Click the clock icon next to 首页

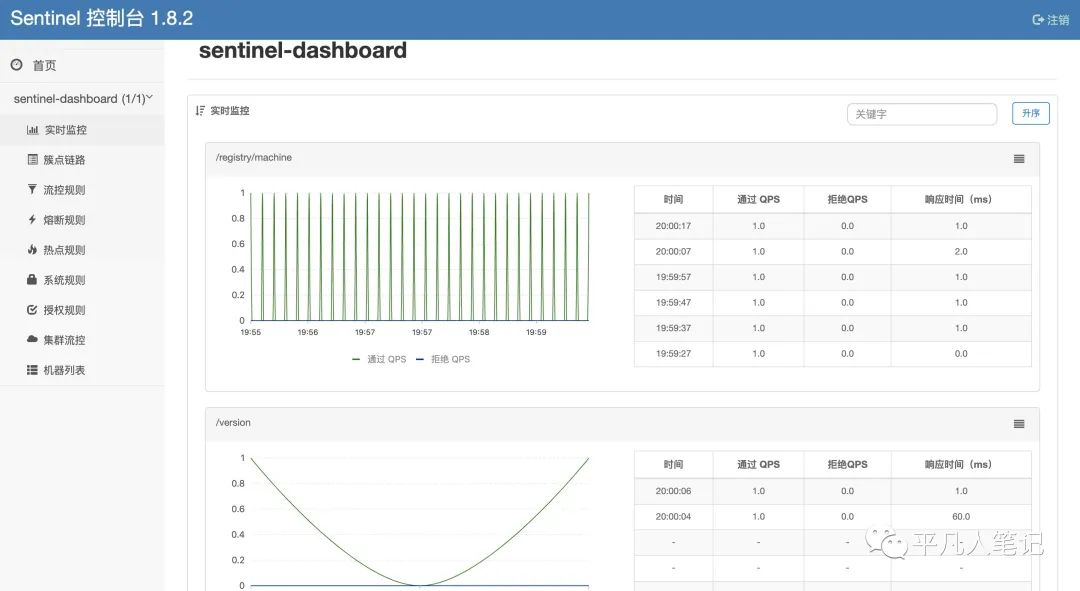tap(17, 65)
